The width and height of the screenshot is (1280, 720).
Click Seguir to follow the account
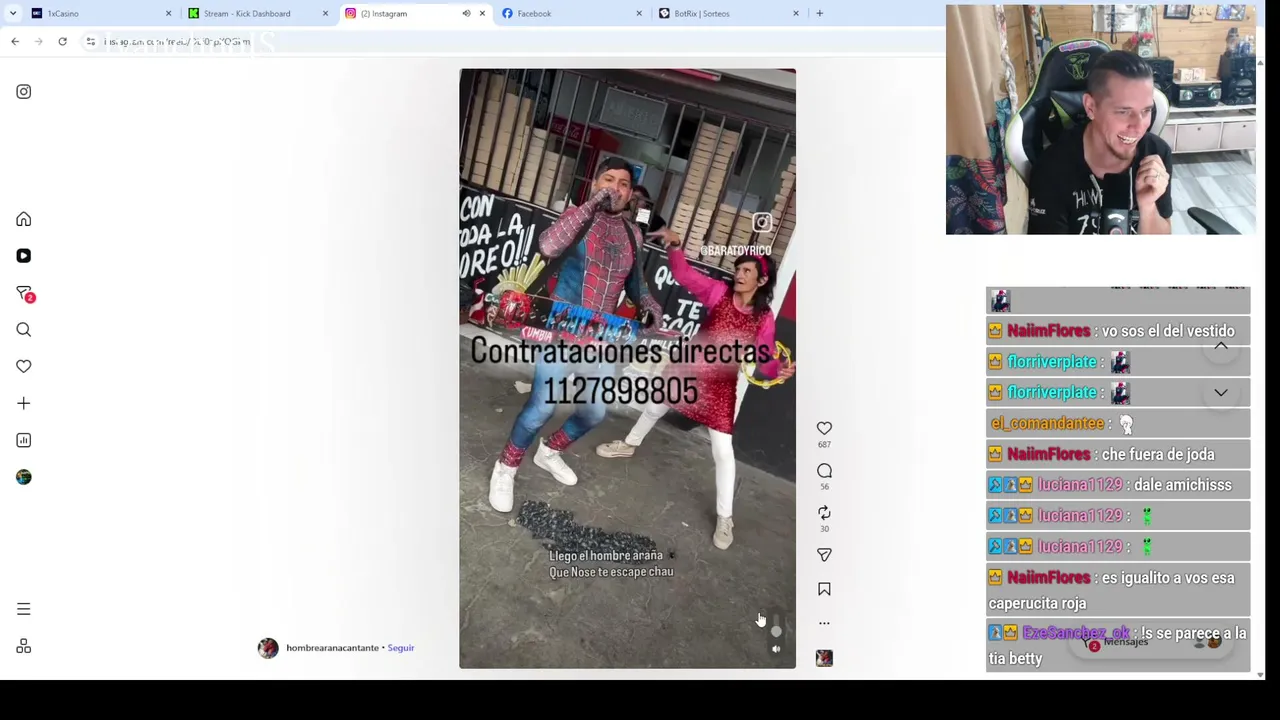coord(401,648)
